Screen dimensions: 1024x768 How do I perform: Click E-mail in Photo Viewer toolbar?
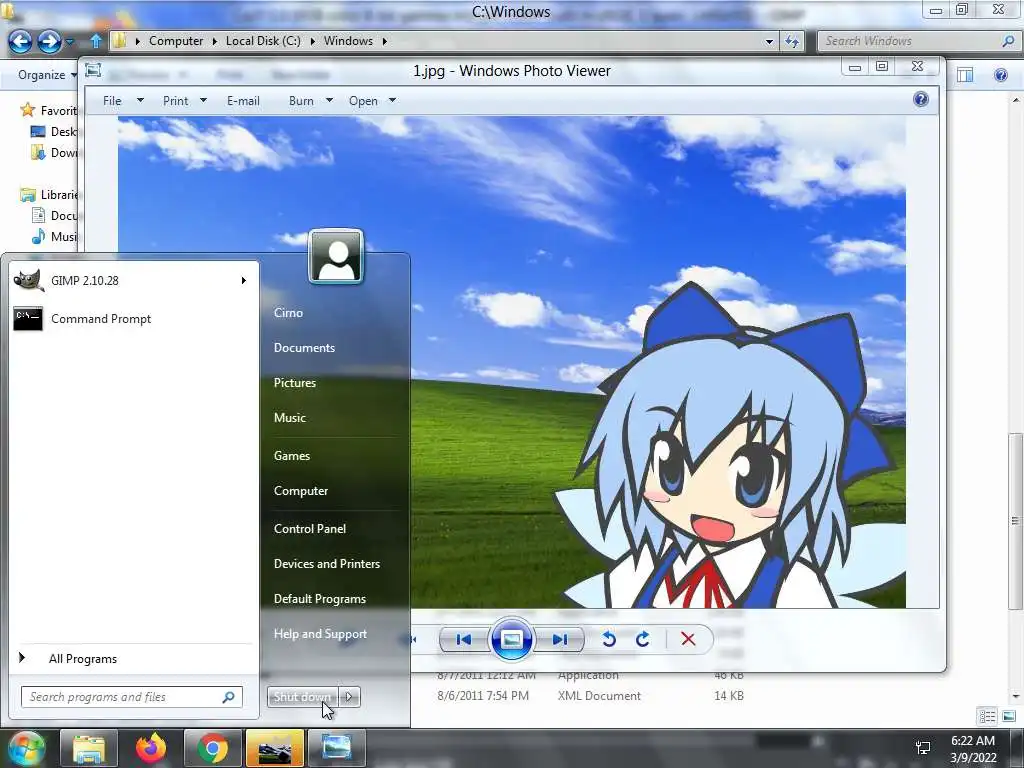(243, 101)
